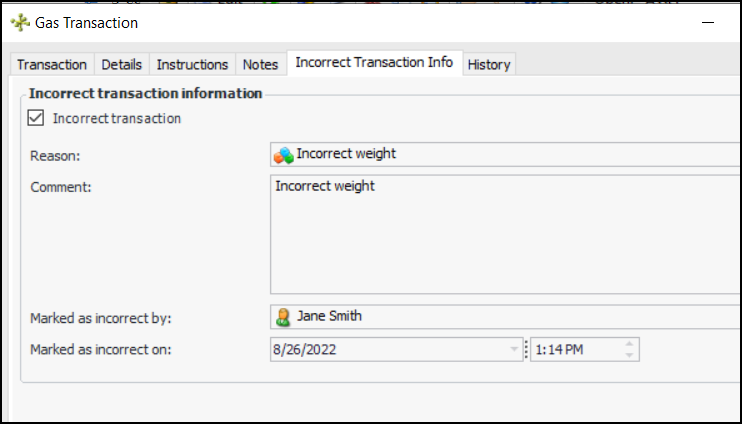Click the Gas Transaction window icon
This screenshot has width=742, height=424.
pos(20,23)
